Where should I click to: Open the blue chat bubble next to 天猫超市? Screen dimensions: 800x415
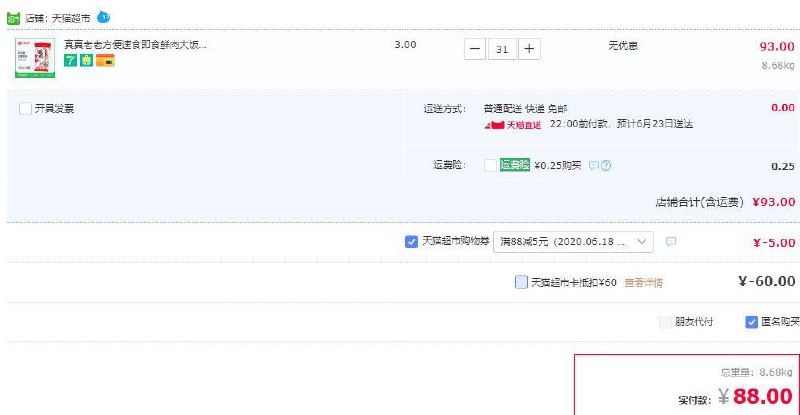[104, 17]
